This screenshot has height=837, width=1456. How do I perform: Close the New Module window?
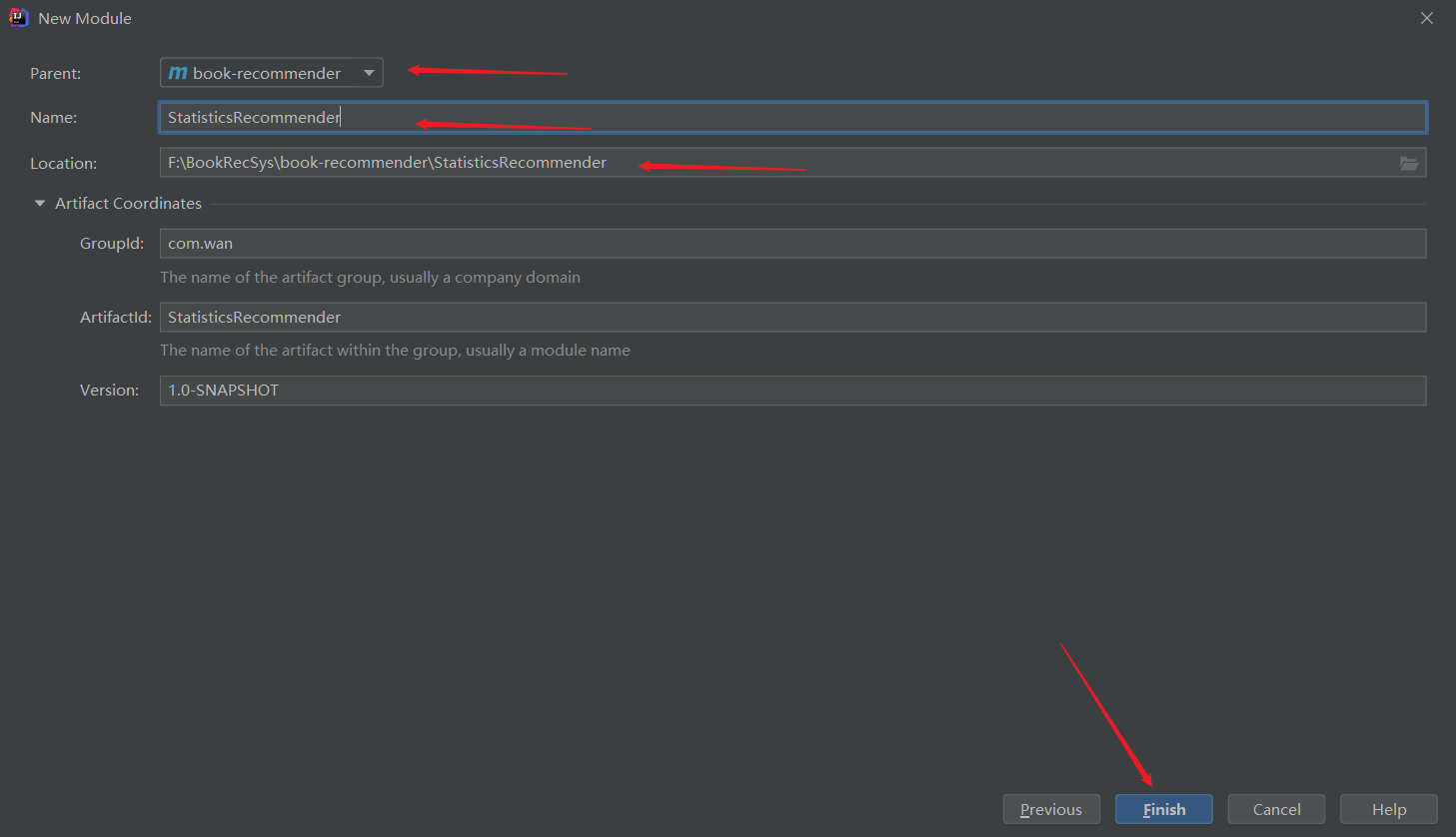pyautogui.click(x=1427, y=18)
